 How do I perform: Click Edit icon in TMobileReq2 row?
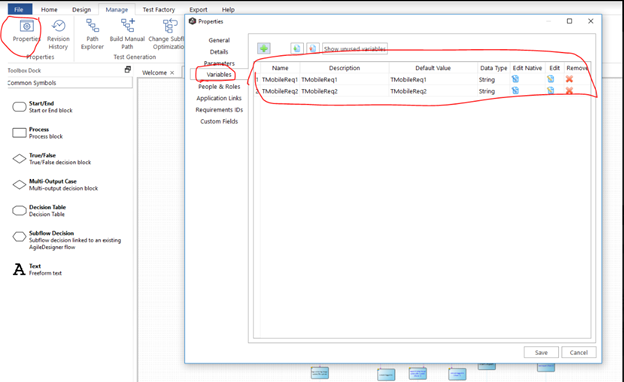(550, 91)
